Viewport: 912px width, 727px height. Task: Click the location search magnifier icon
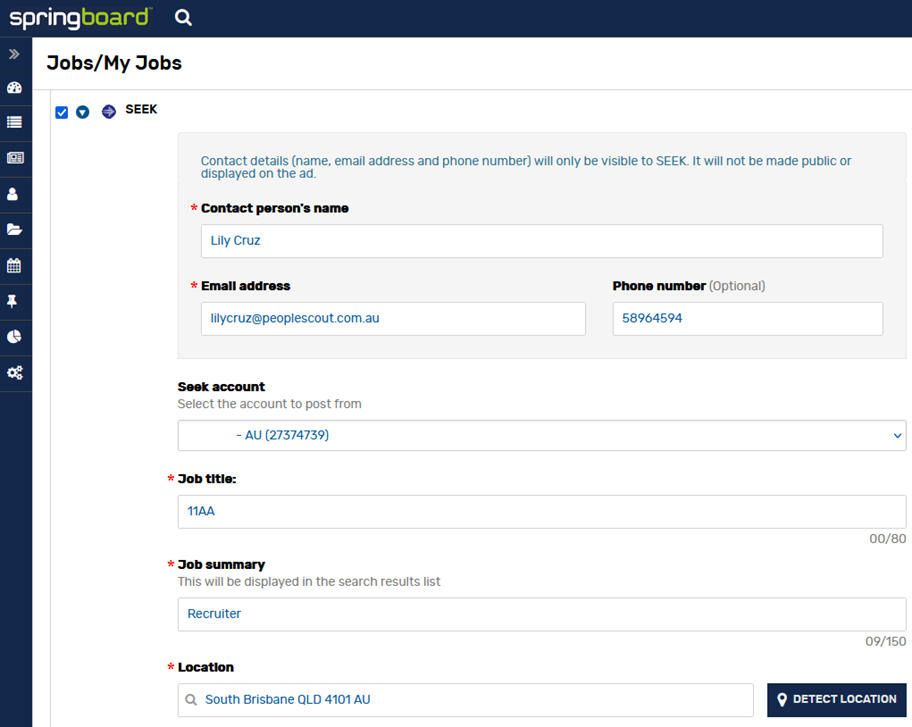tap(191, 700)
